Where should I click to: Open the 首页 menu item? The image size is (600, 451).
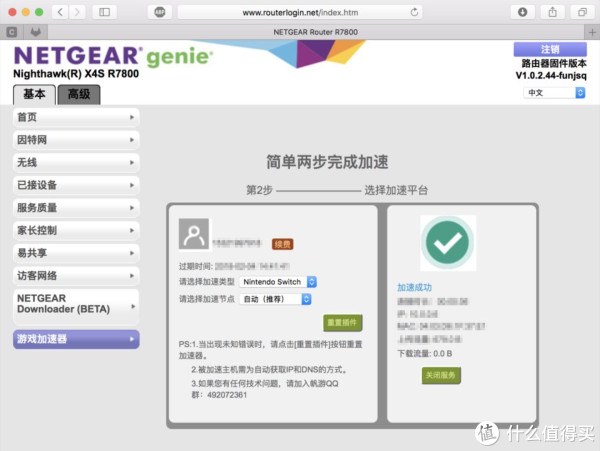coord(76,117)
